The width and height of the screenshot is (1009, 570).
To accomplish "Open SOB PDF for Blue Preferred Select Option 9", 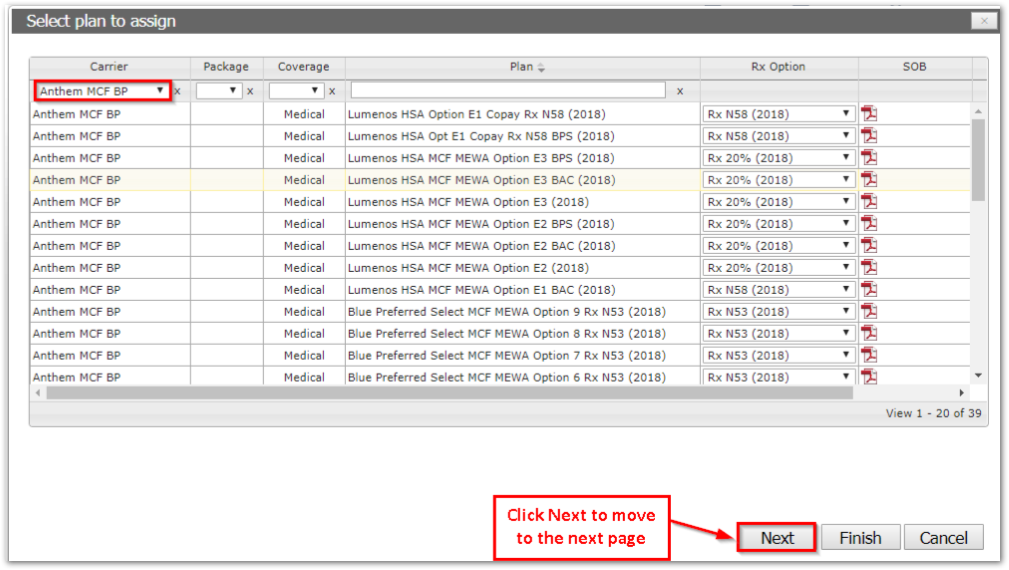I will 869,311.
